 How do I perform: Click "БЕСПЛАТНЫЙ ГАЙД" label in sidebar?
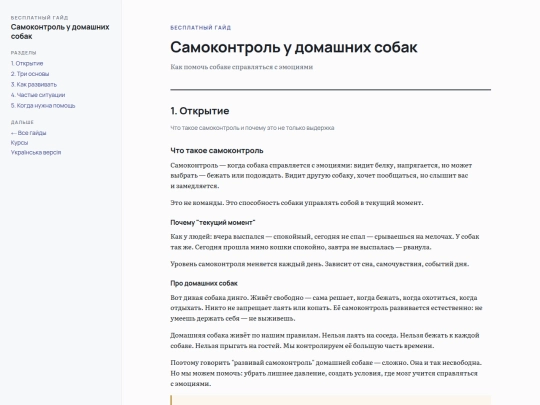click(39, 18)
